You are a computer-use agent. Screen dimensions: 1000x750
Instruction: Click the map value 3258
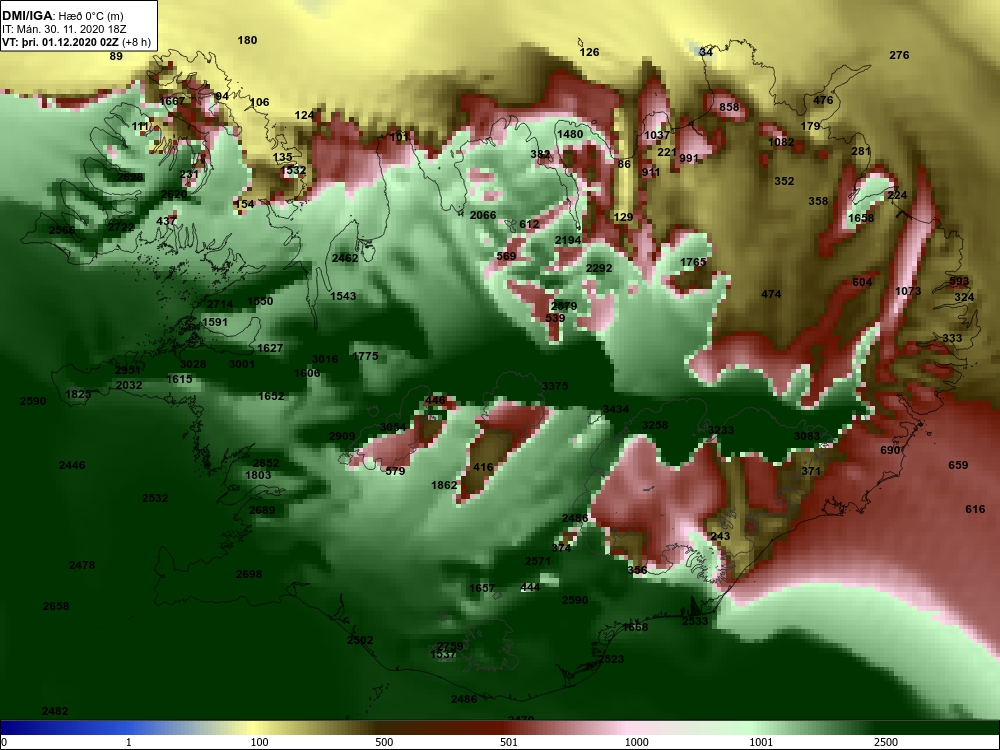pos(655,425)
